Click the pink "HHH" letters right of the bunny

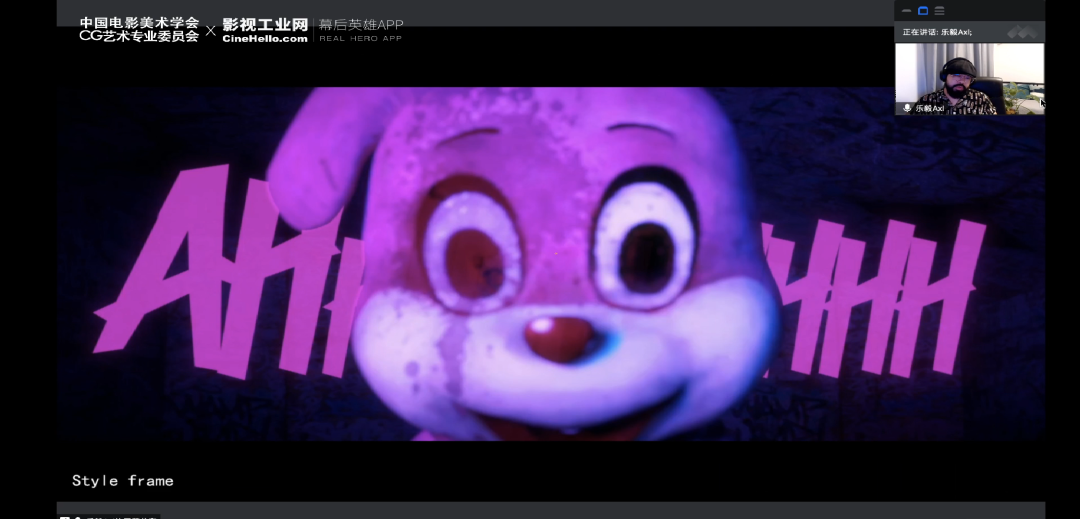tap(870, 290)
